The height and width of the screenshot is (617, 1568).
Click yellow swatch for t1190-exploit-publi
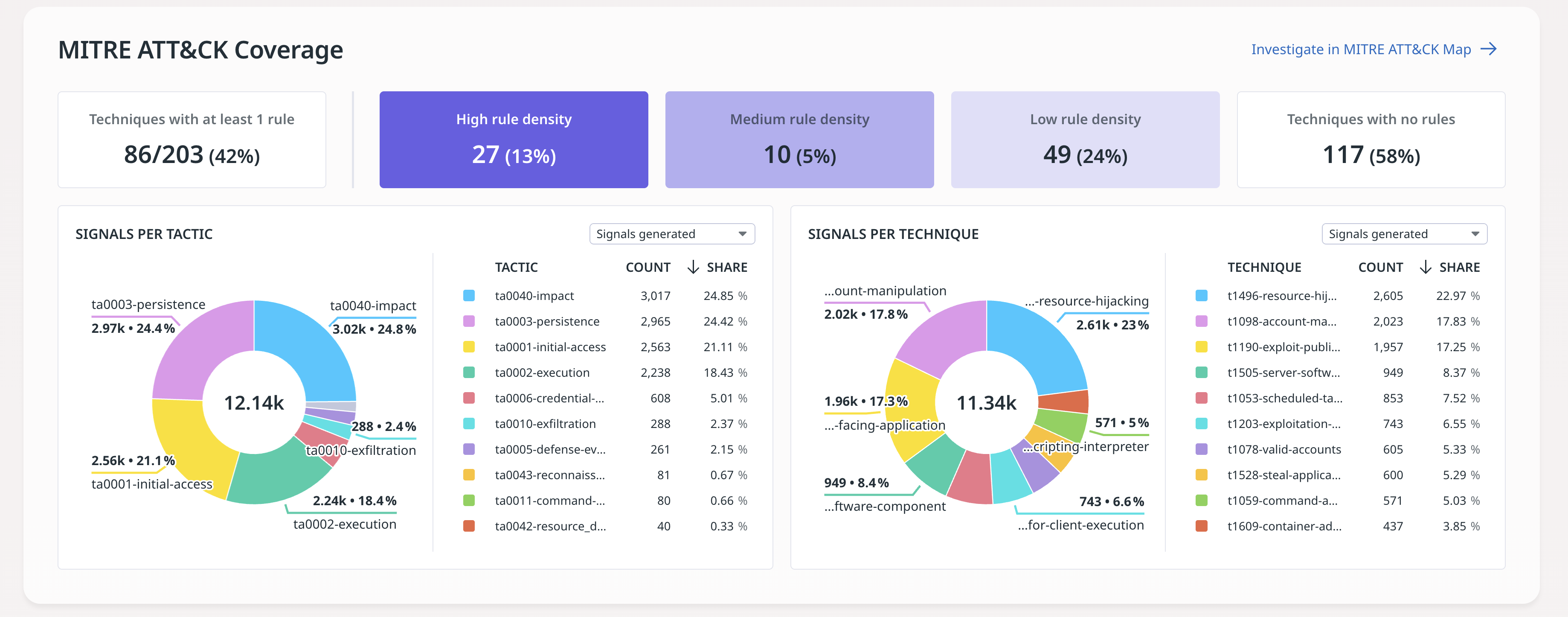tap(1201, 346)
